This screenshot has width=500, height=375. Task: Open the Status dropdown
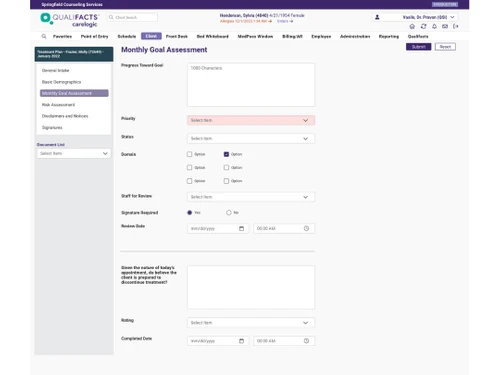[251, 138]
